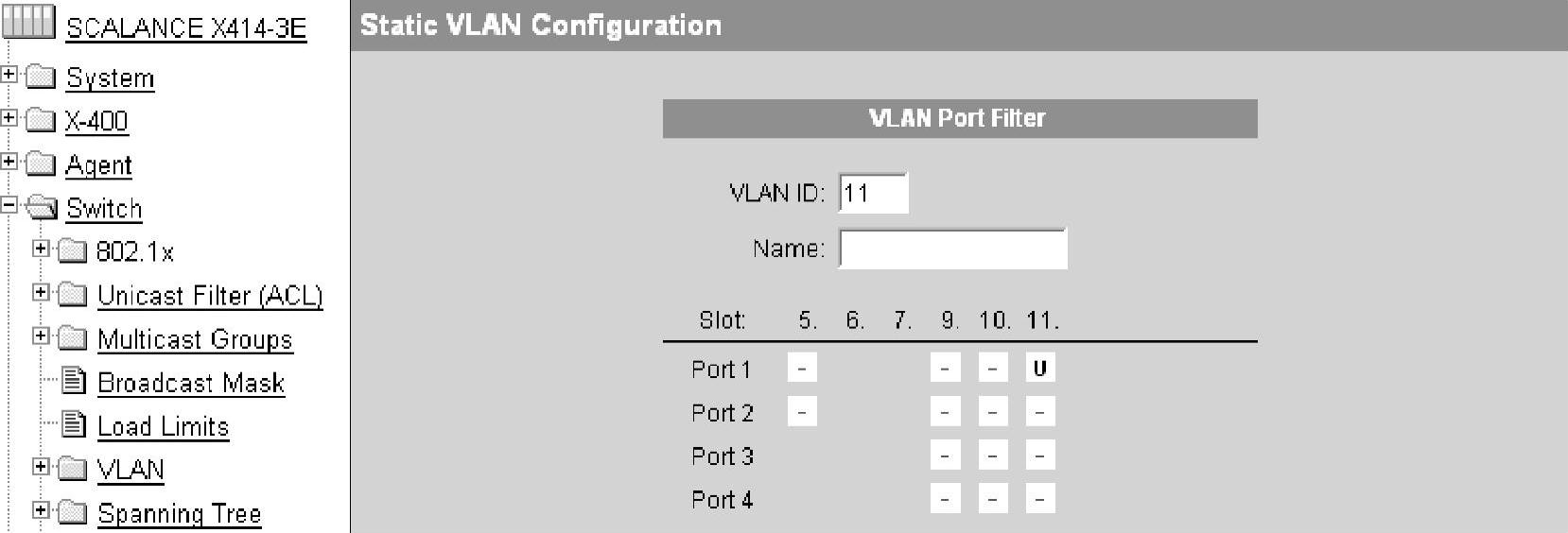Toggle Slot 10 Port 4 membership box

[992, 498]
